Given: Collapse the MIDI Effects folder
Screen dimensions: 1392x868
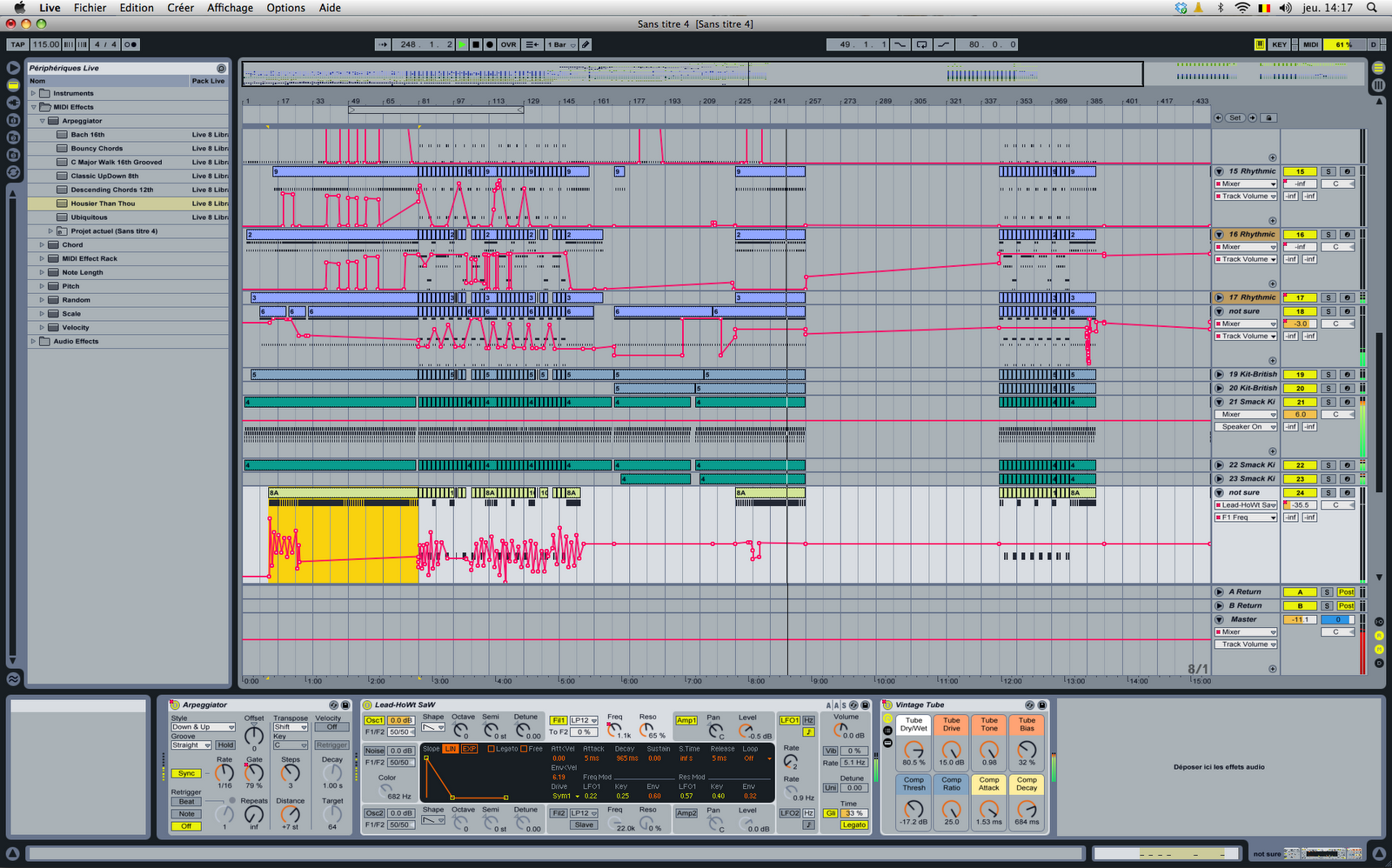Looking at the screenshot, I should click(x=34, y=107).
